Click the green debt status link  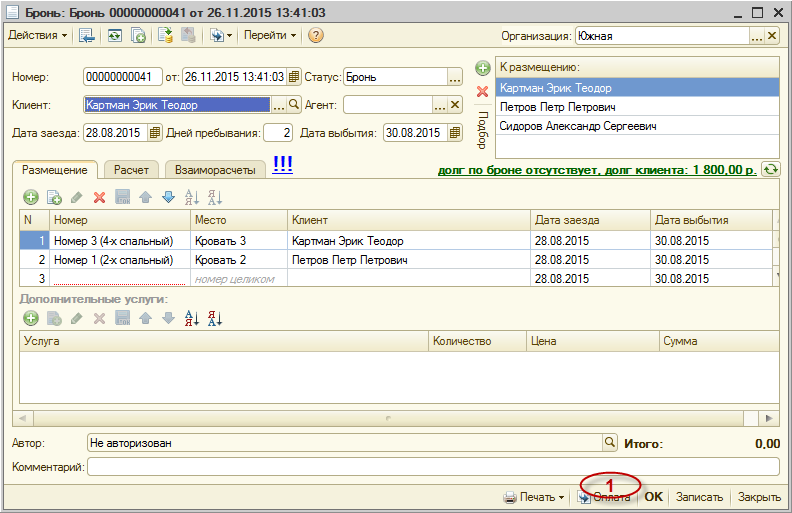coord(597,170)
